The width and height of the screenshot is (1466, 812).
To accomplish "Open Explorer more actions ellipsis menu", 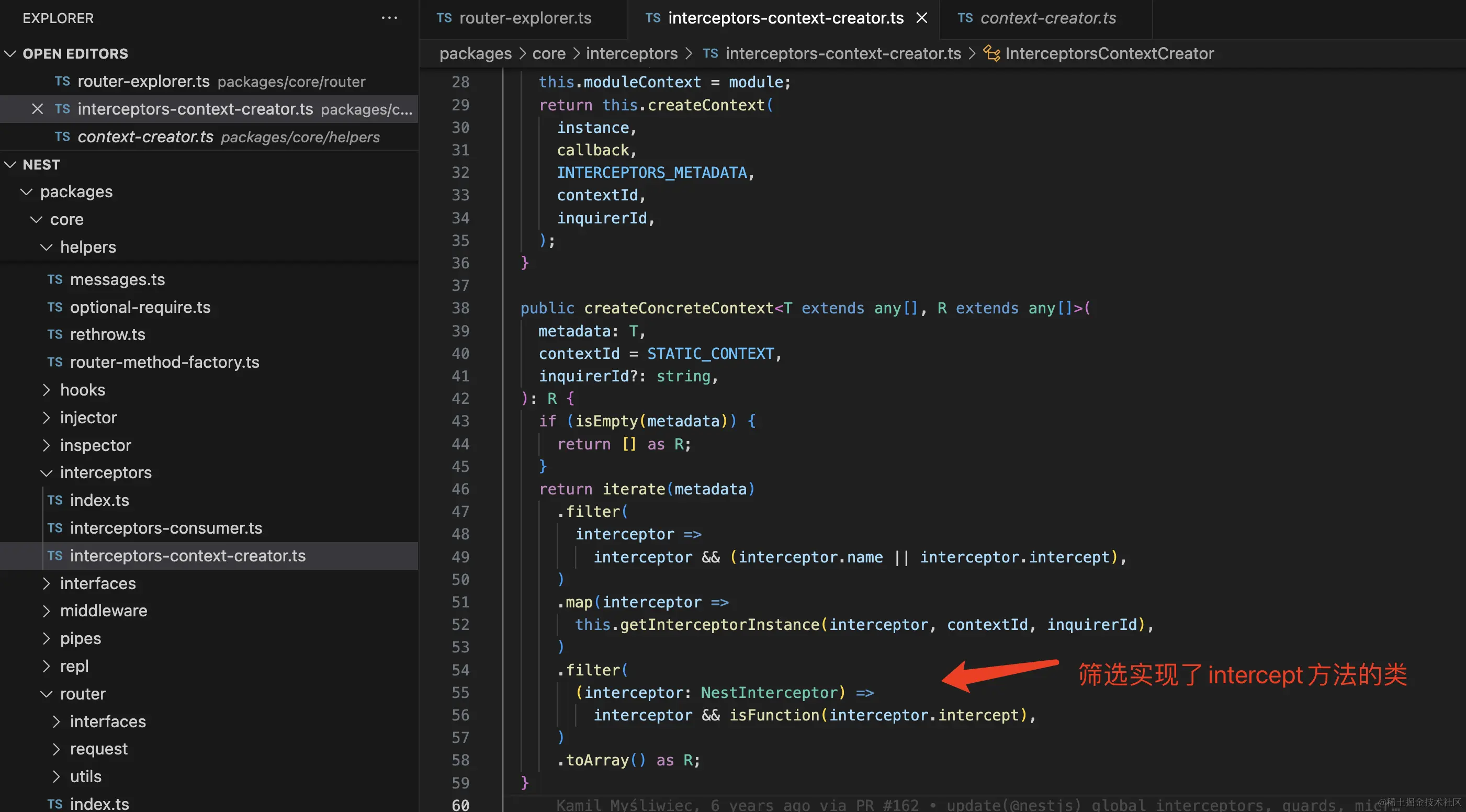I will tap(389, 18).
